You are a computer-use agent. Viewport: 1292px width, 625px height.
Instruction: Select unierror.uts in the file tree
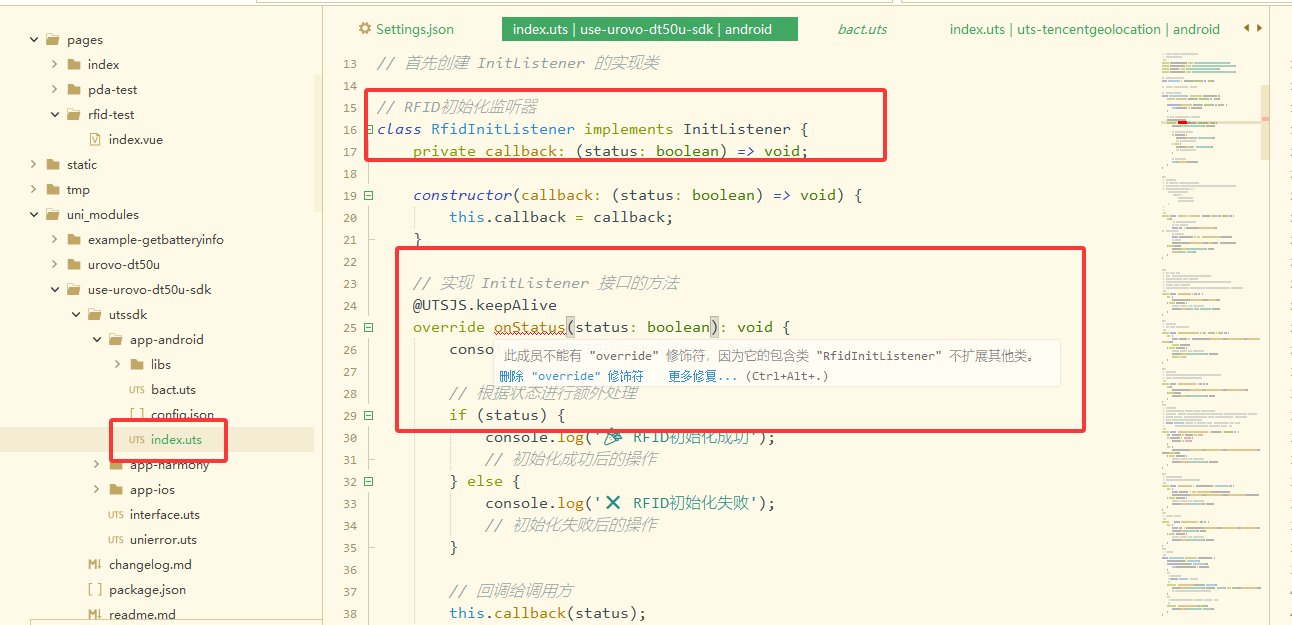click(x=163, y=540)
